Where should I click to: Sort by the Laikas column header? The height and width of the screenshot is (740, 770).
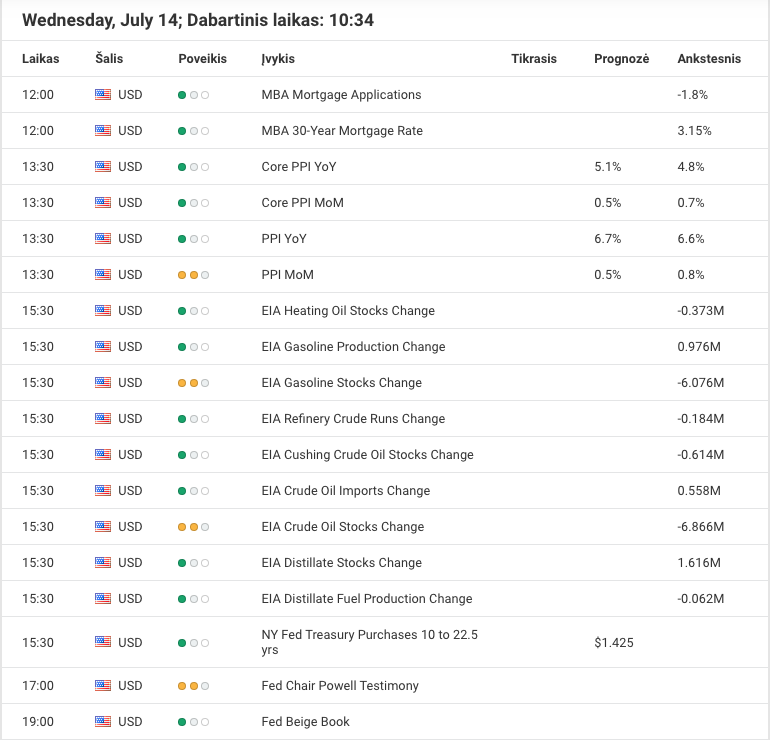coord(41,58)
